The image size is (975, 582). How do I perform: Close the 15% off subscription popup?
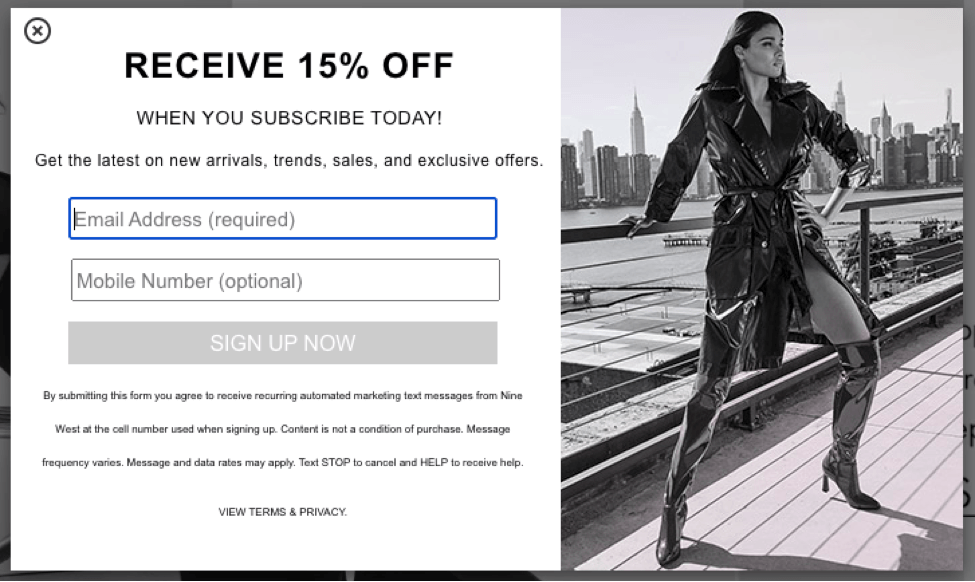click(x=37, y=30)
